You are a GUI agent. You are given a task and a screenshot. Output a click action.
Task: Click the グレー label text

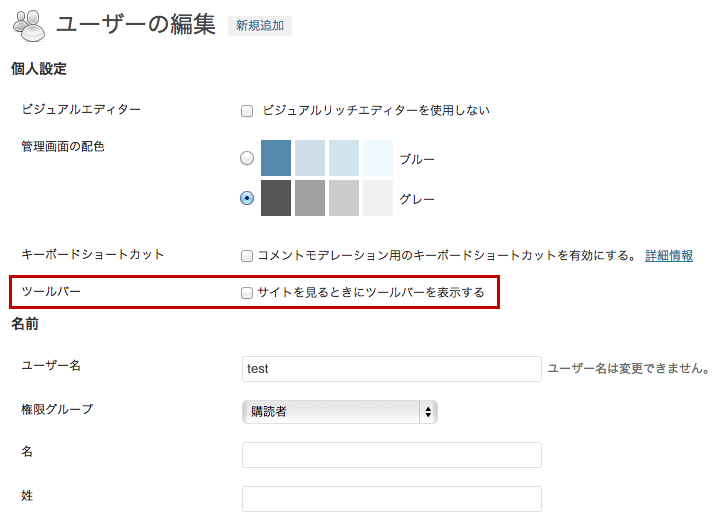417,199
